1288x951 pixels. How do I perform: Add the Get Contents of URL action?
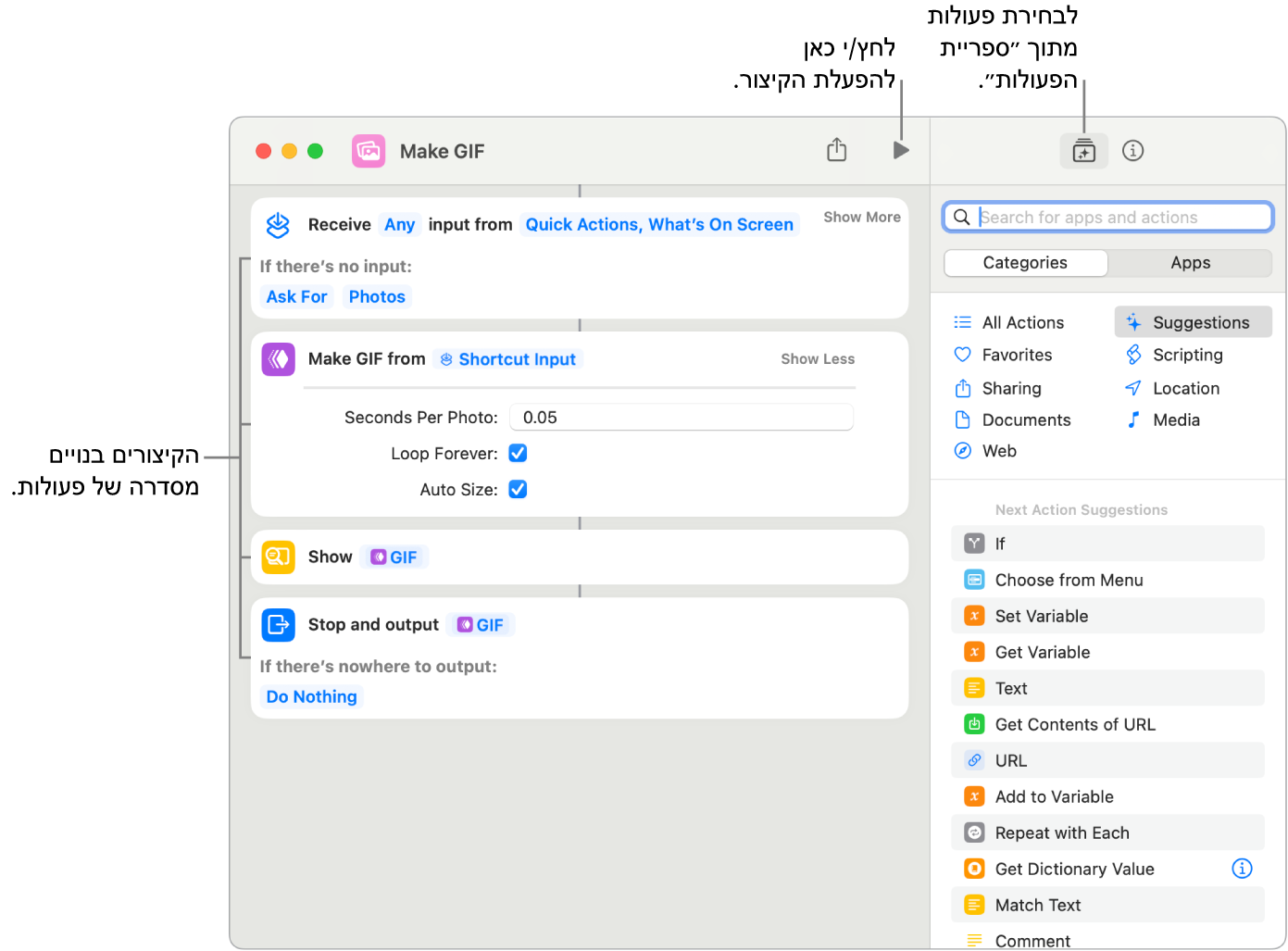(1107, 724)
